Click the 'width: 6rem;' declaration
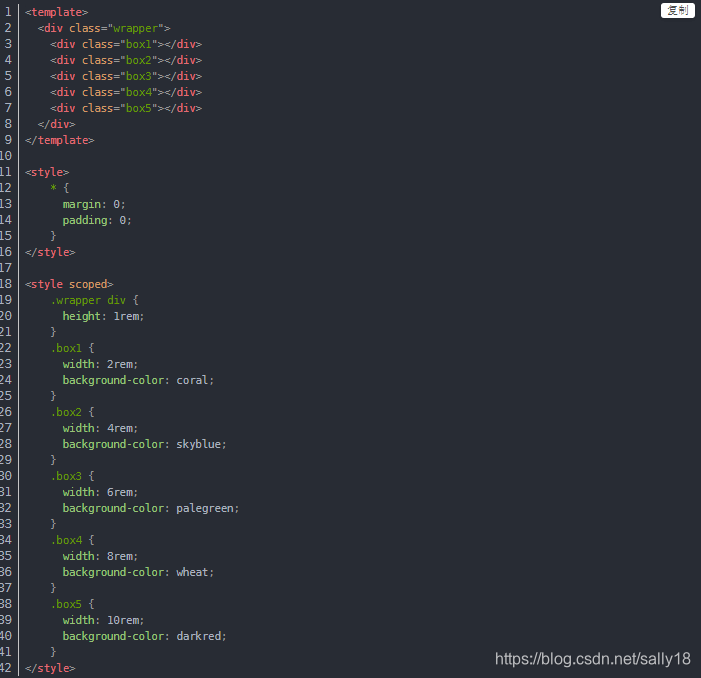The height and width of the screenshot is (678, 701). [100, 492]
